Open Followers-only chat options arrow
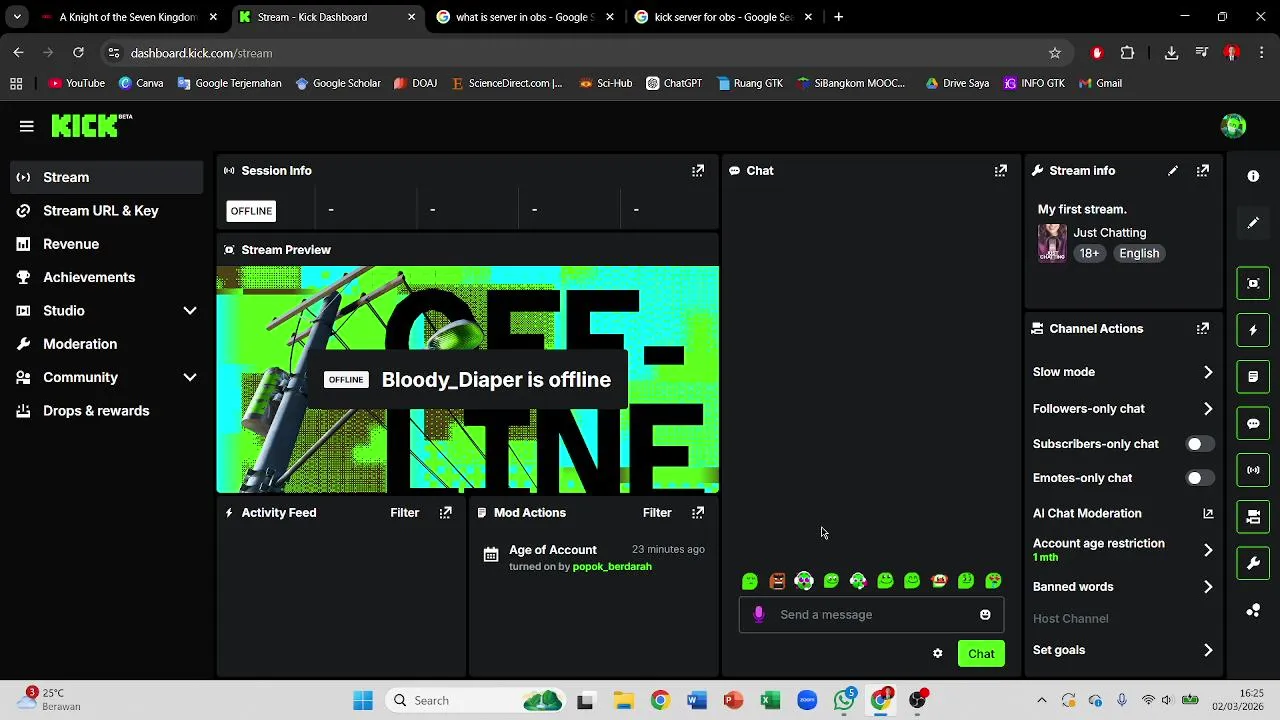 click(x=1208, y=409)
